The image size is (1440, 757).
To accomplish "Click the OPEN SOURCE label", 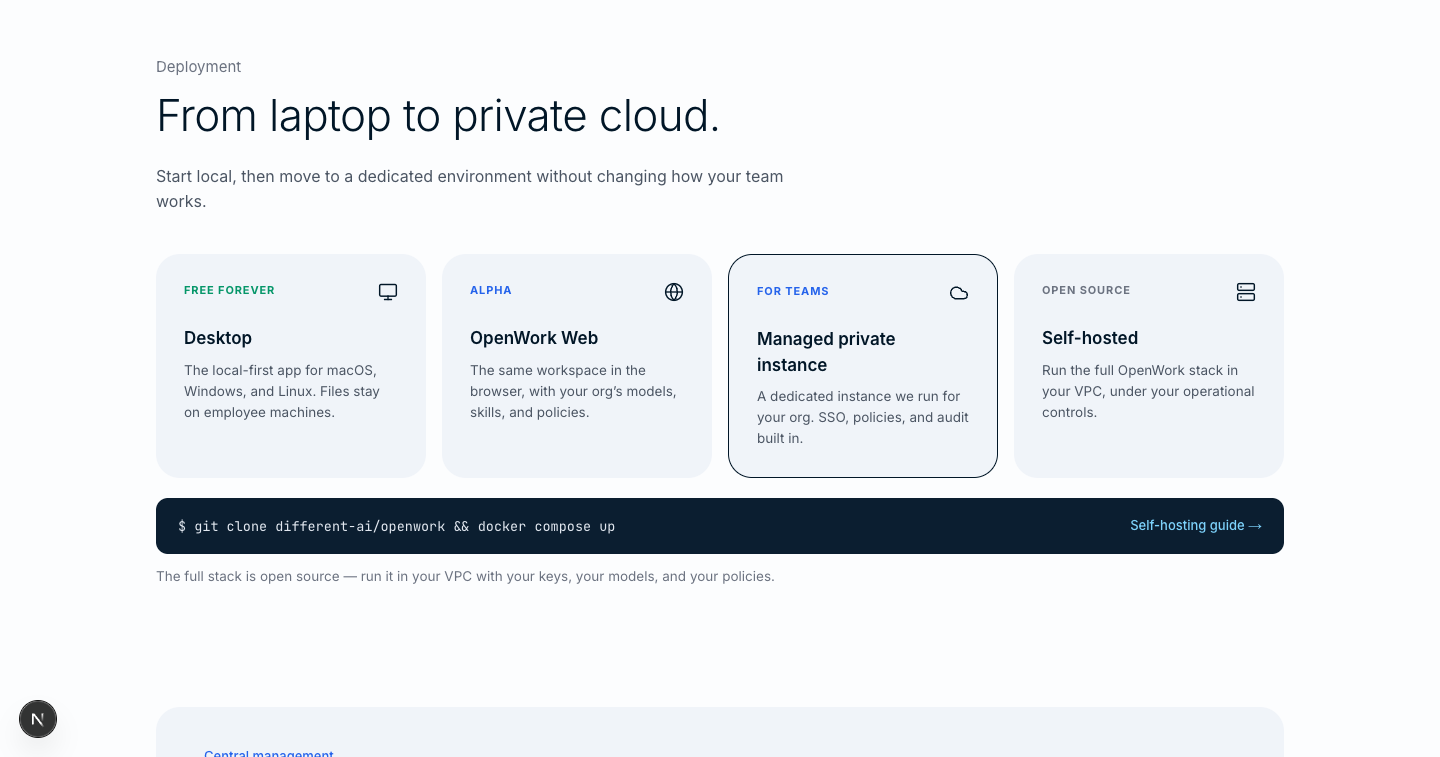I will point(1086,290).
